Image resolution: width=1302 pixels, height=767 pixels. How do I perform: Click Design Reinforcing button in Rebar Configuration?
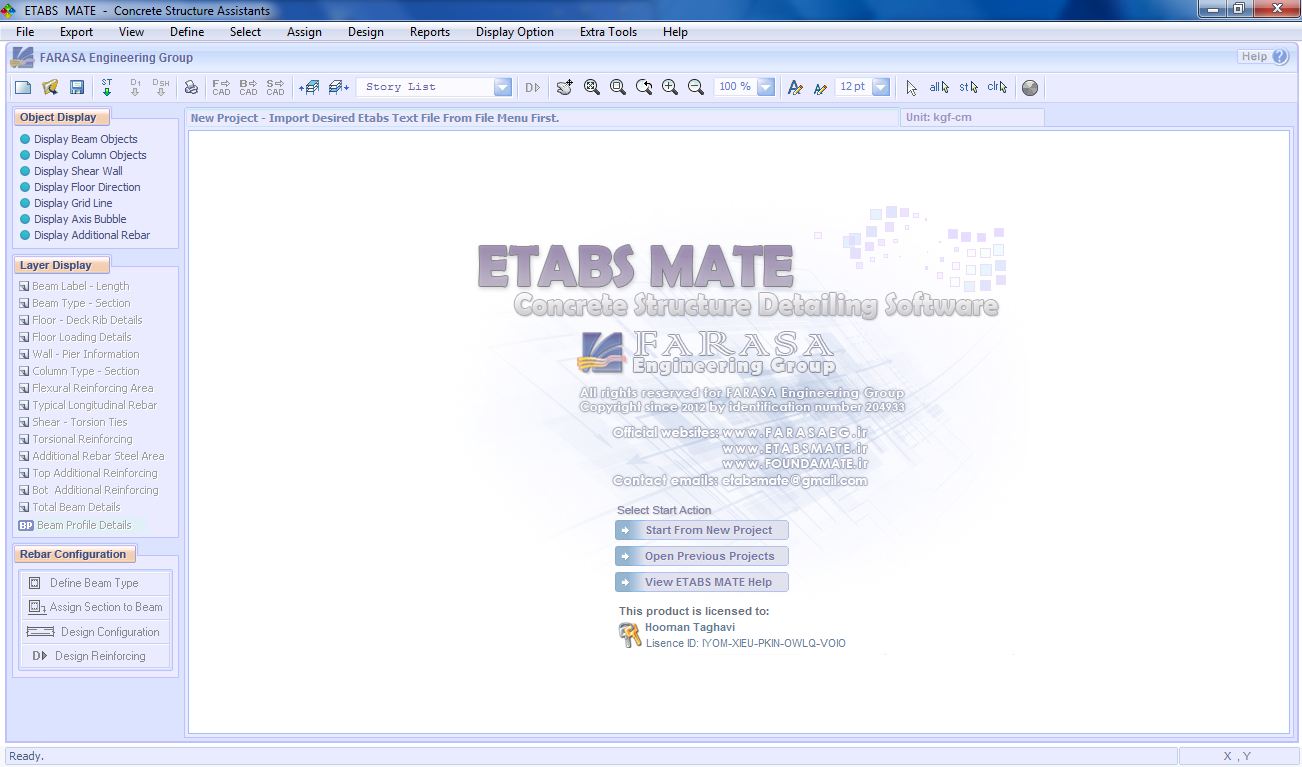click(96, 656)
